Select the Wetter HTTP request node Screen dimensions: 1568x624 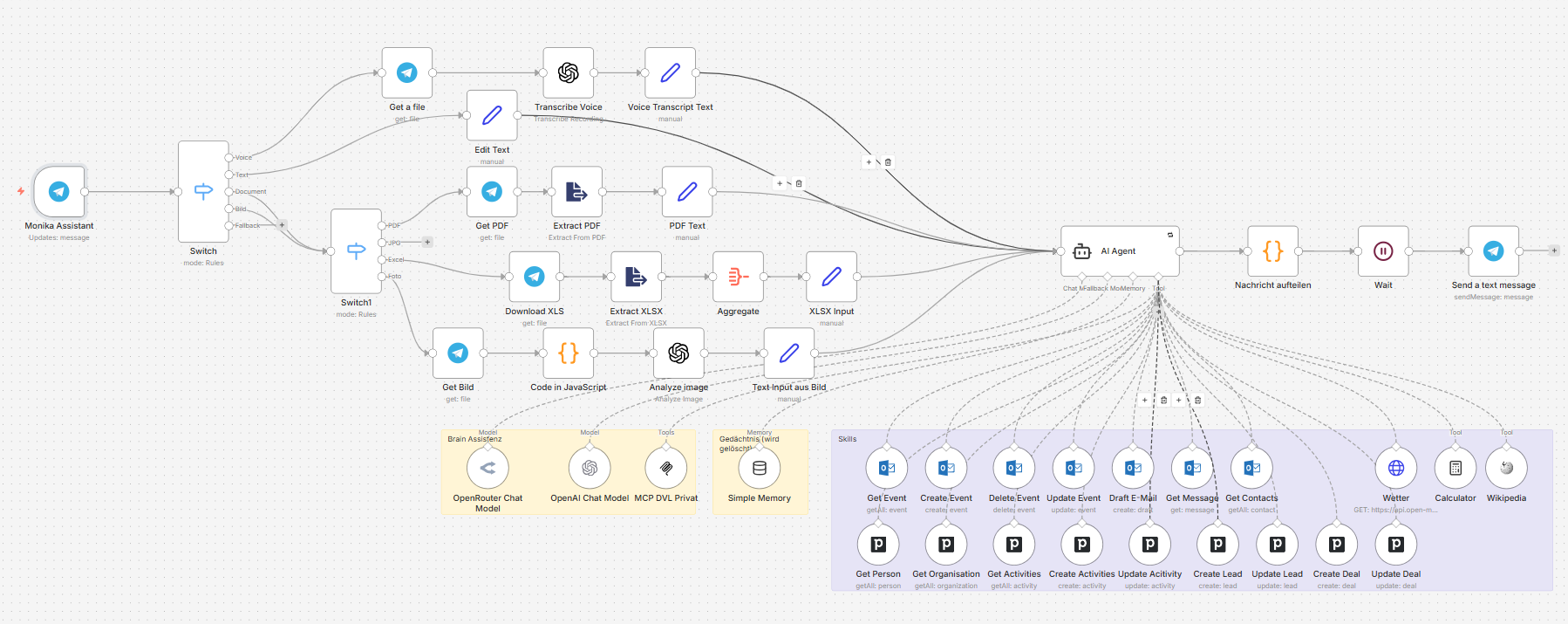coord(1395,469)
